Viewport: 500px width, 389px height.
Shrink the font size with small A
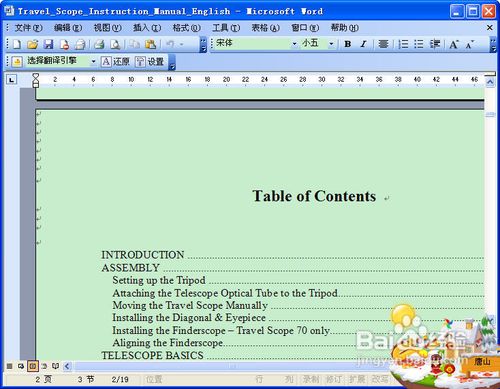pyautogui.click(x=469, y=44)
